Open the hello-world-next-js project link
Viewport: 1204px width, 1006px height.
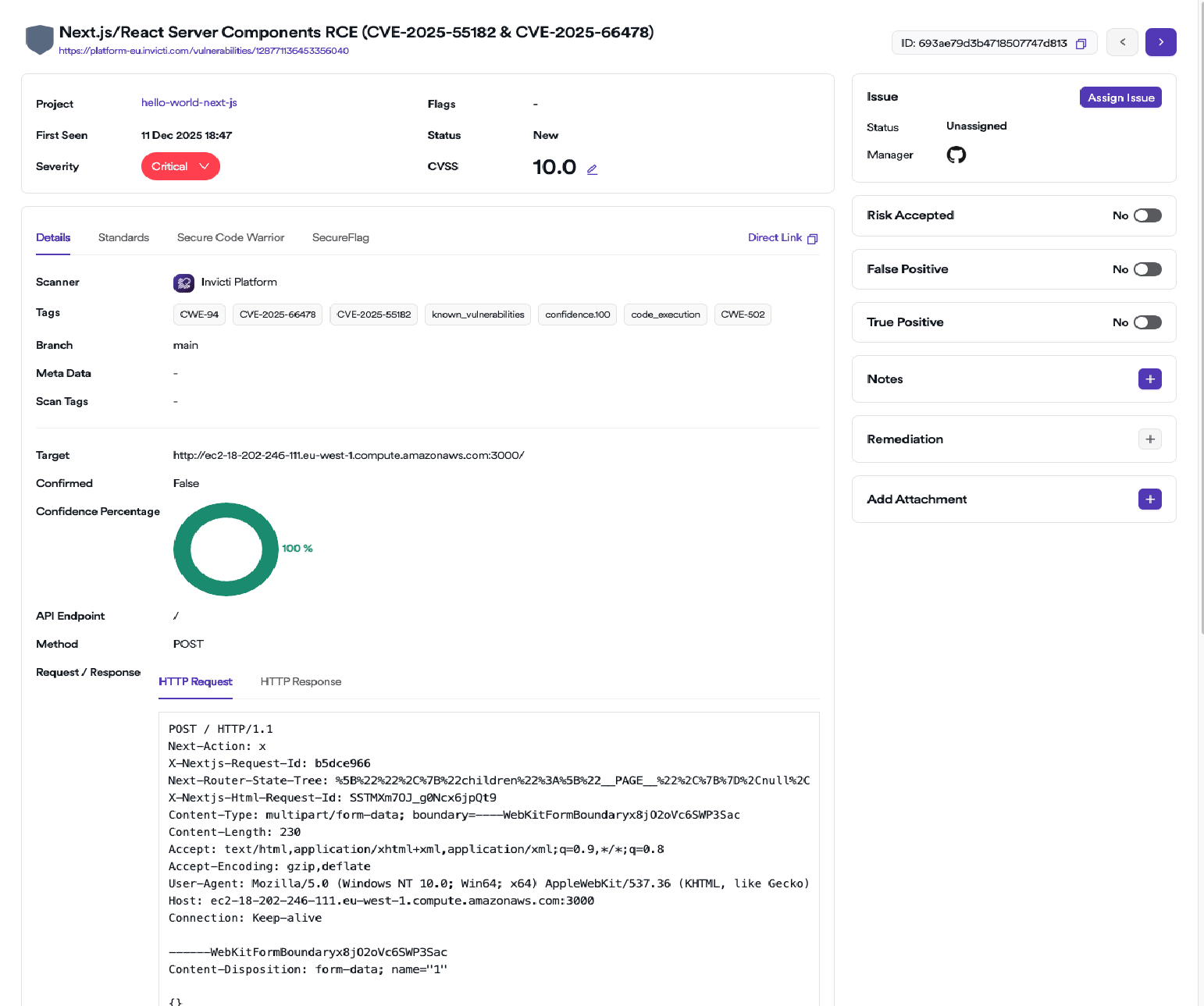click(x=189, y=102)
